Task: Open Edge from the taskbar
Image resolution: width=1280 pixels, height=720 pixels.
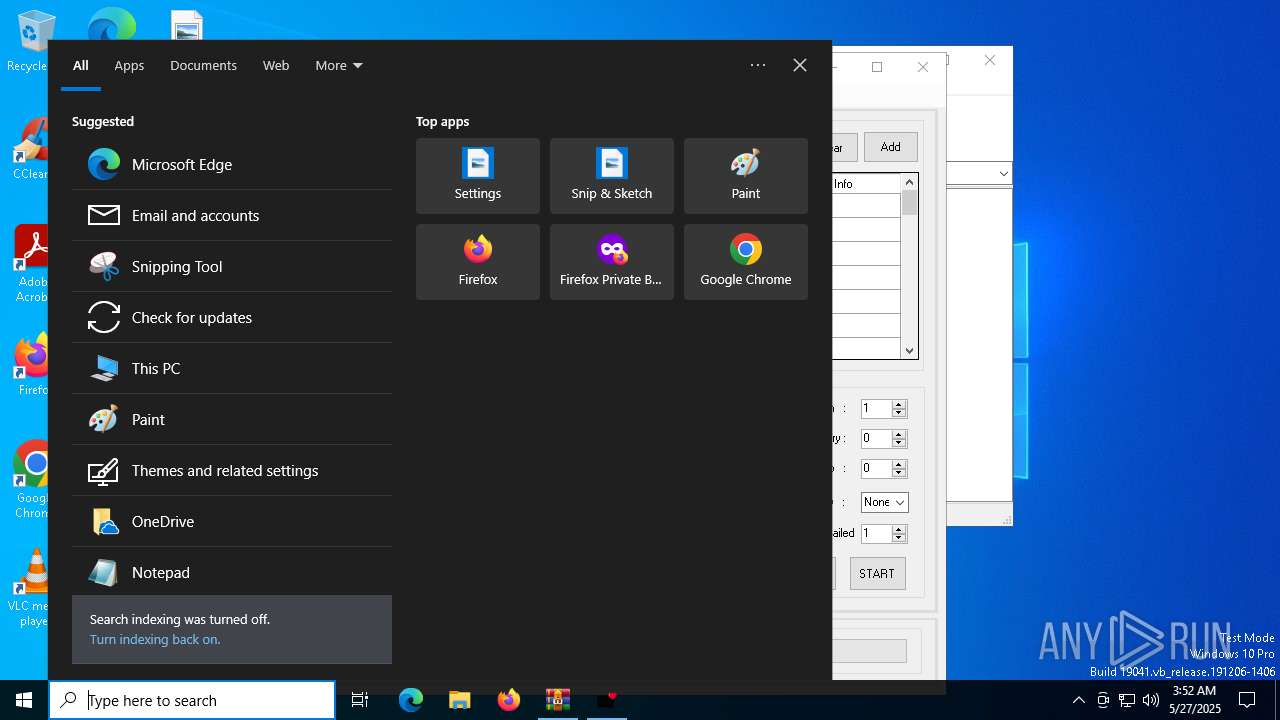Action: point(411,700)
